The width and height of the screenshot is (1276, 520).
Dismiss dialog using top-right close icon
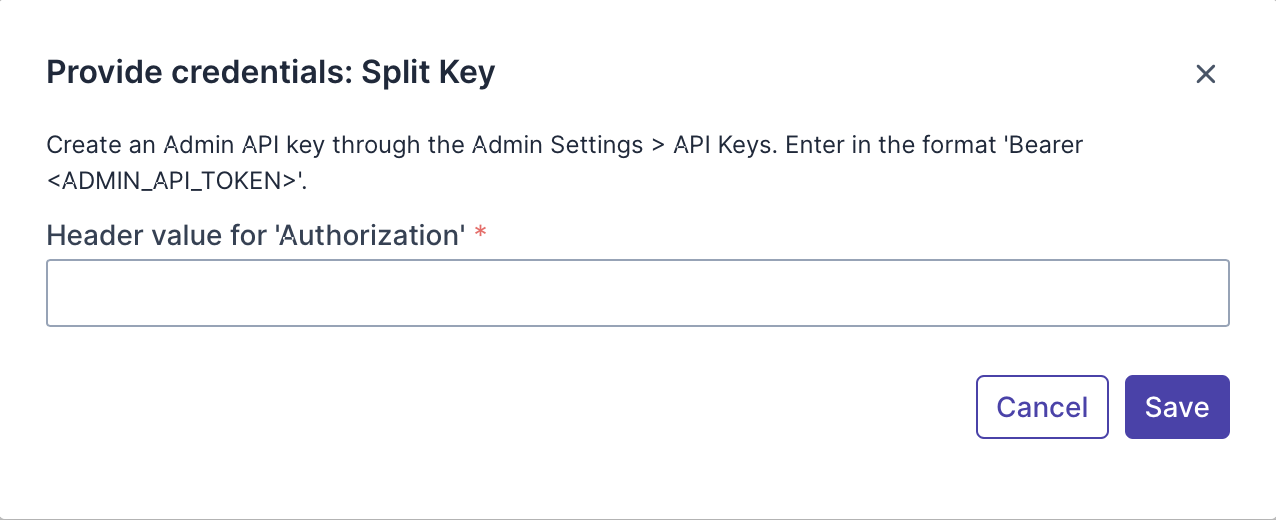click(x=1205, y=74)
